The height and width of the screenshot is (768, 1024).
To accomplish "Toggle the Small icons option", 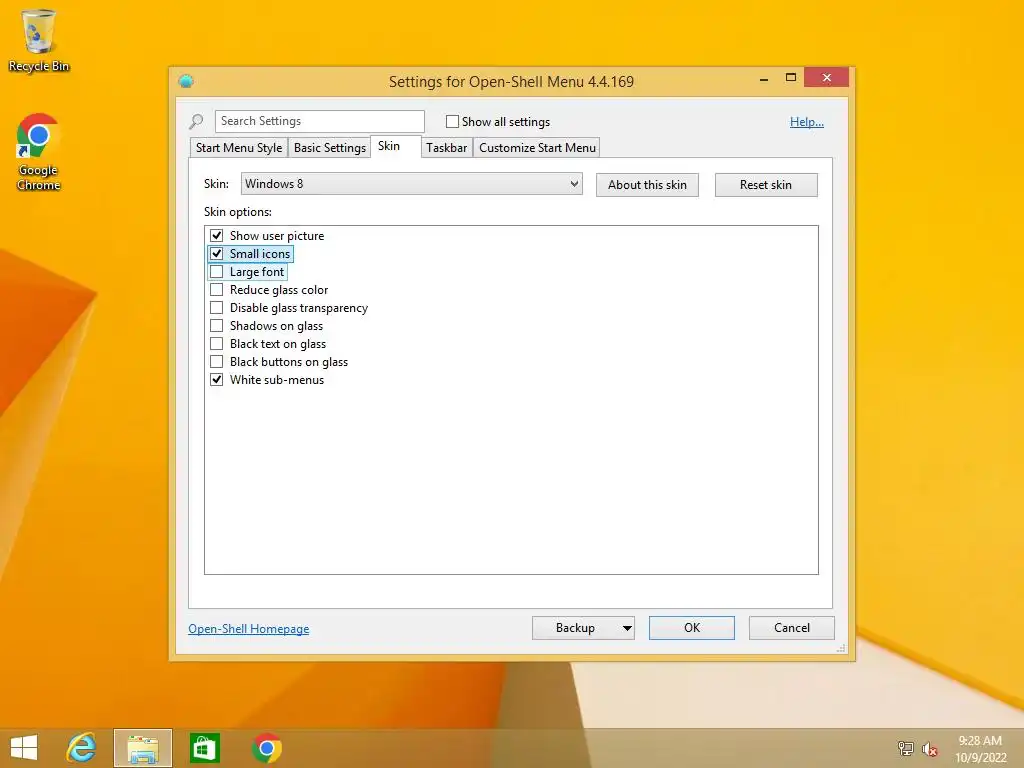I will coord(217,253).
